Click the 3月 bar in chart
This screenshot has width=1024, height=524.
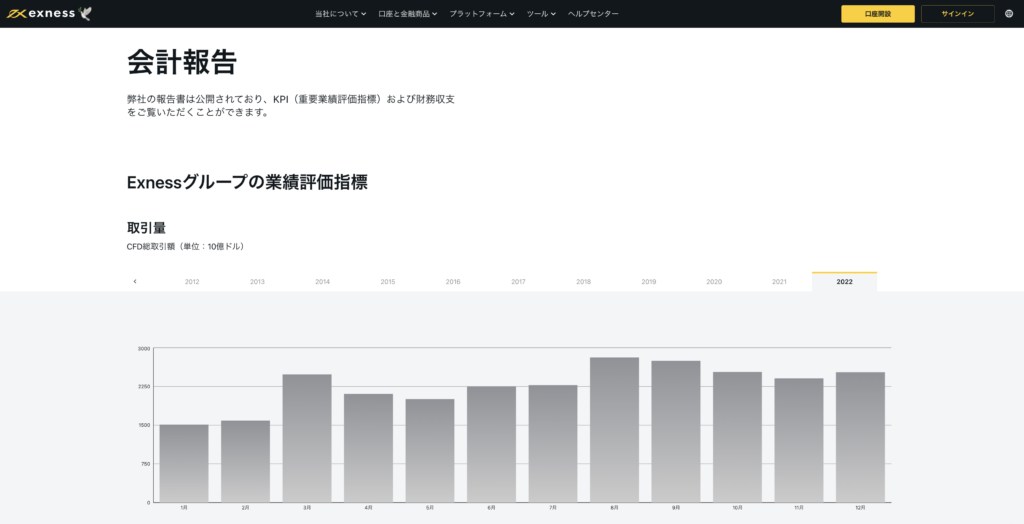coord(307,438)
